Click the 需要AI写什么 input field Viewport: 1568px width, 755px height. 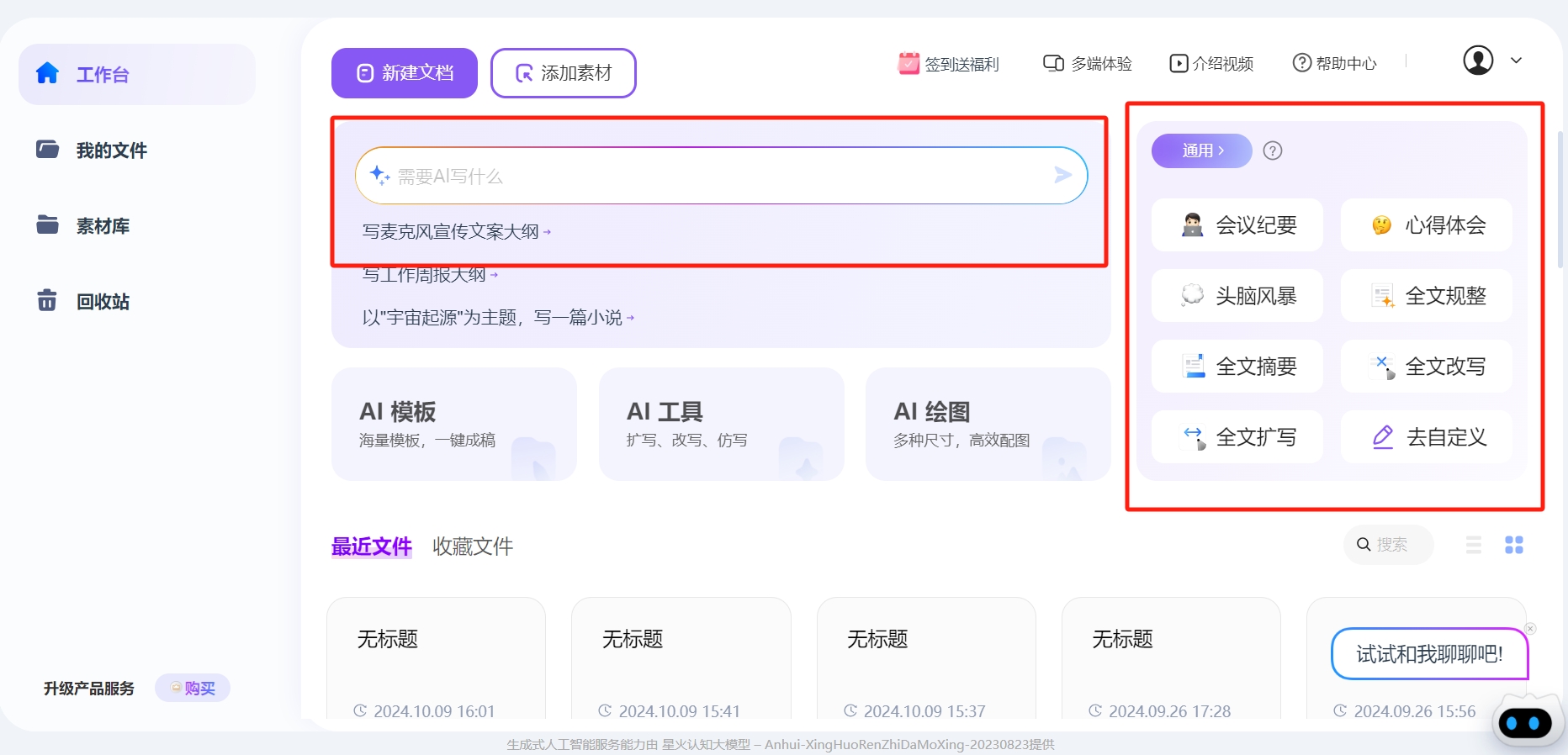(721, 176)
